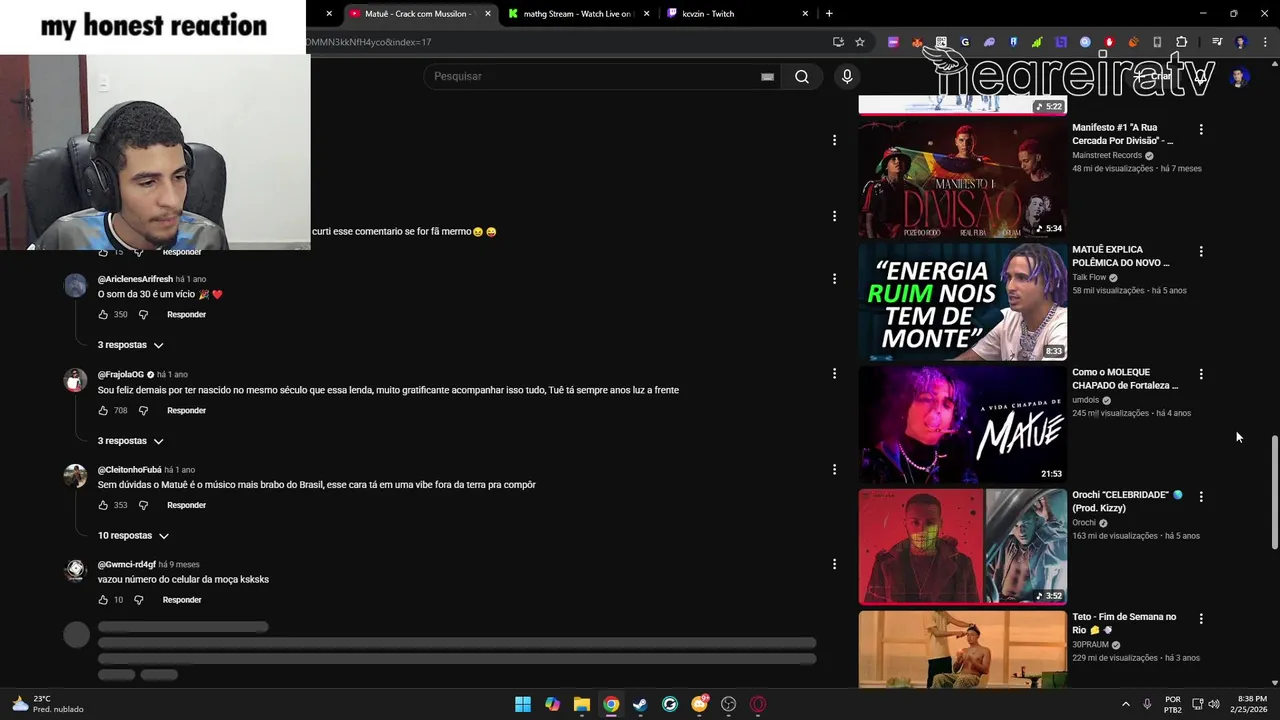
Task: Open Manifesto #1 video thumbnail
Action: (962, 179)
